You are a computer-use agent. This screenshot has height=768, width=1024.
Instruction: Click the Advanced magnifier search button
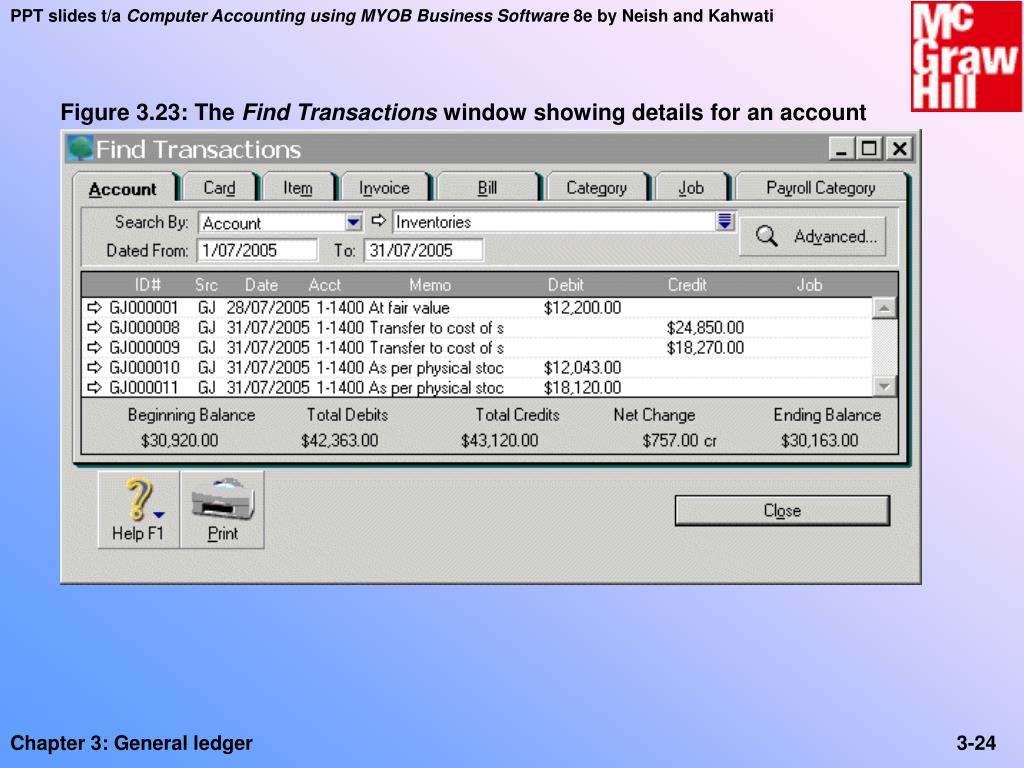(812, 236)
